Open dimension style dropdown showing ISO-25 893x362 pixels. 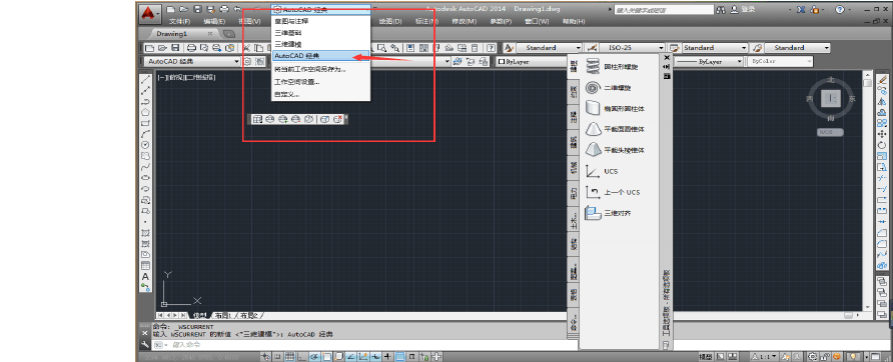point(632,48)
